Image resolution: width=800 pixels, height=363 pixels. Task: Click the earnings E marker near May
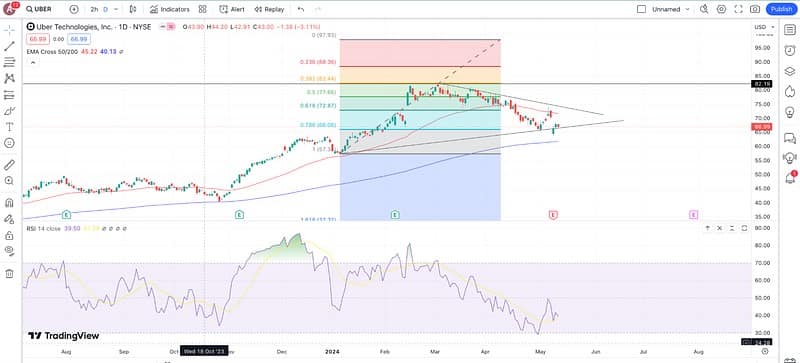pos(553,215)
